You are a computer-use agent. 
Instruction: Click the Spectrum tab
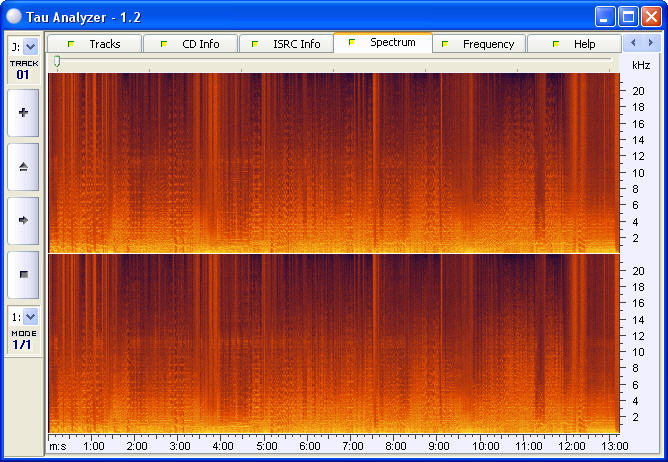tap(383, 43)
